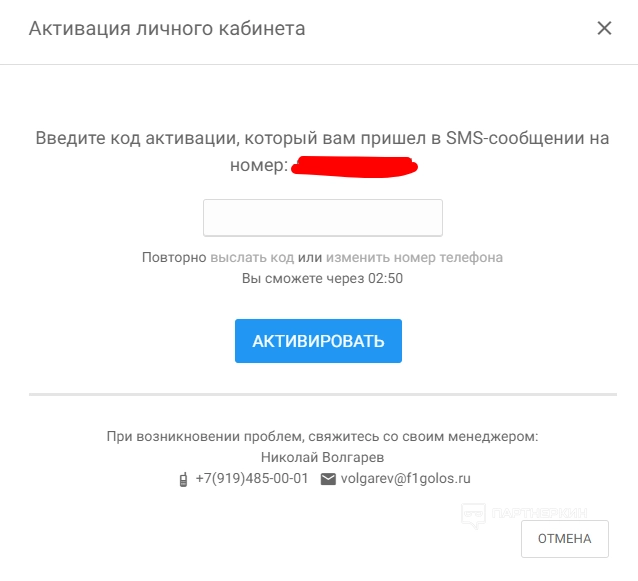Click the 'При возникновении проблем' help text
Image resolution: width=638 pixels, height=581 pixels.
pos(322,436)
